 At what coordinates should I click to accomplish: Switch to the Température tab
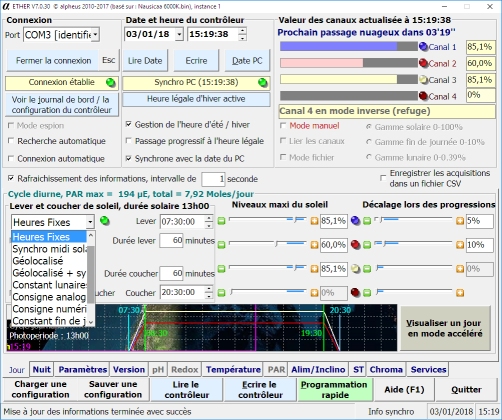pyautogui.click(x=233, y=369)
